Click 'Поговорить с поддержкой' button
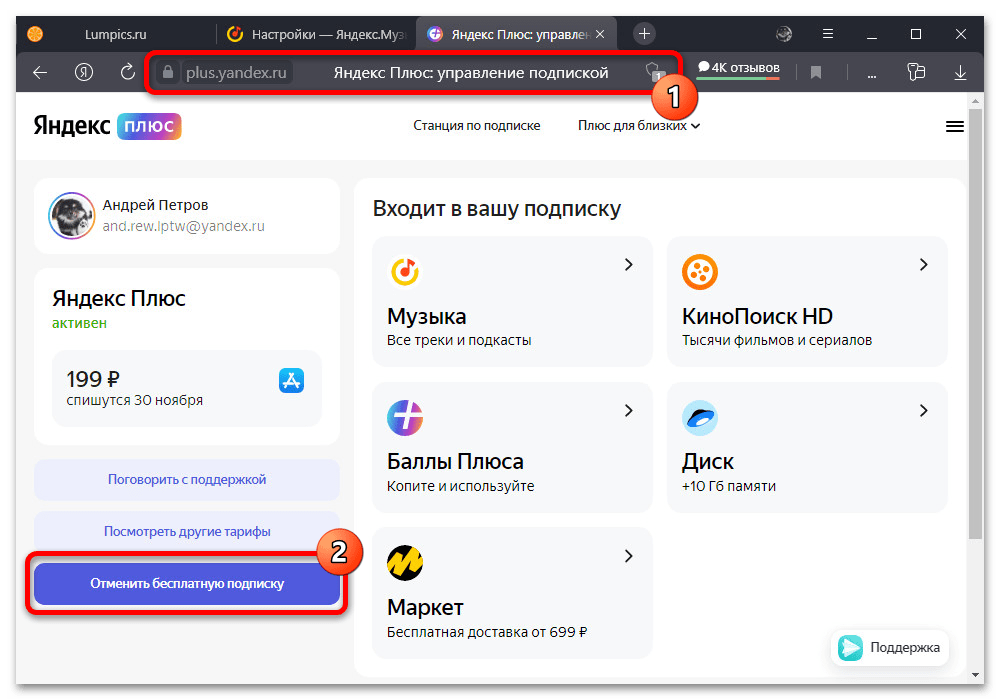Viewport: 1000px width, 700px height. click(x=187, y=479)
